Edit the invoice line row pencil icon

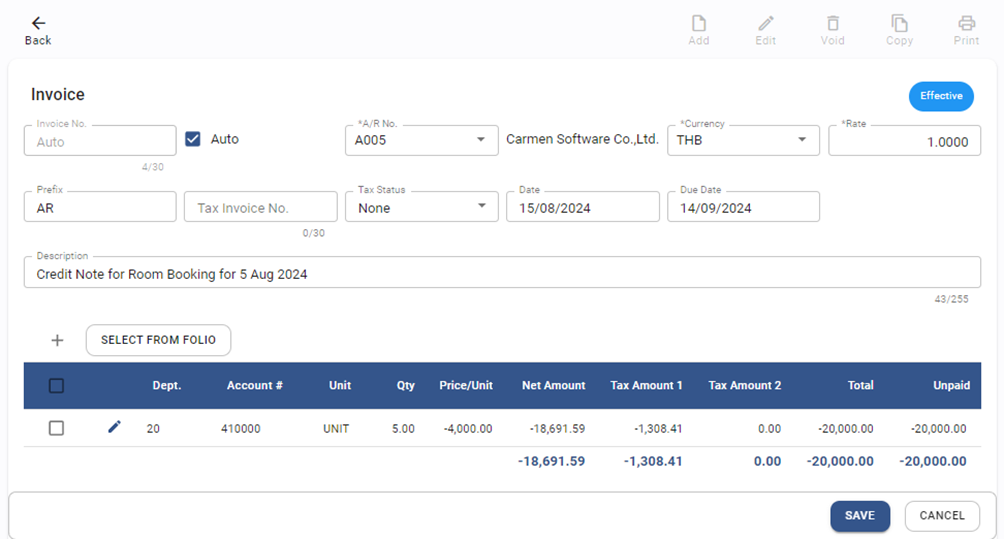(x=114, y=428)
